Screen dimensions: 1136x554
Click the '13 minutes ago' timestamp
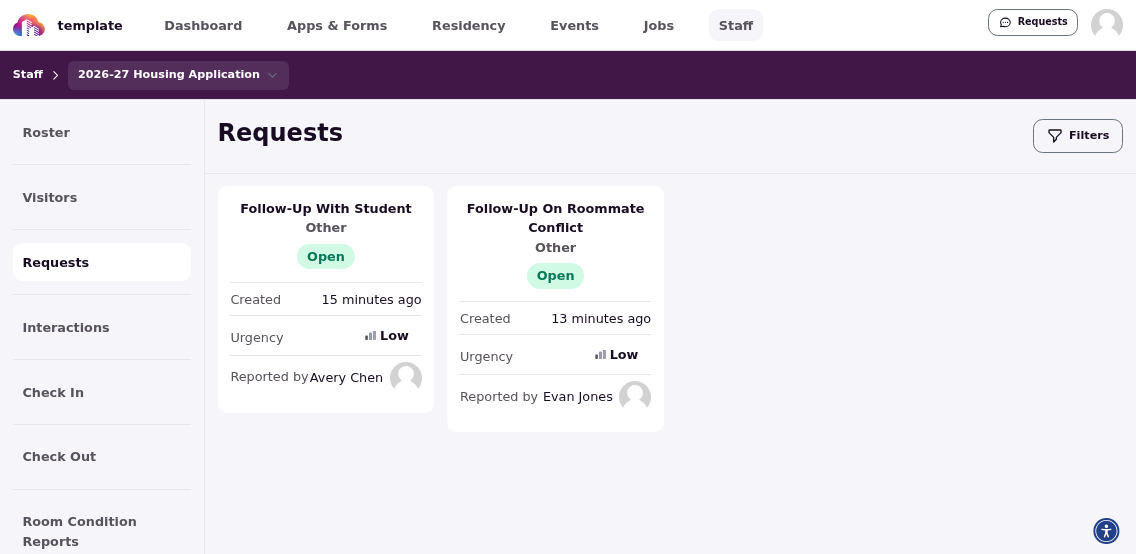pyautogui.click(x=601, y=319)
